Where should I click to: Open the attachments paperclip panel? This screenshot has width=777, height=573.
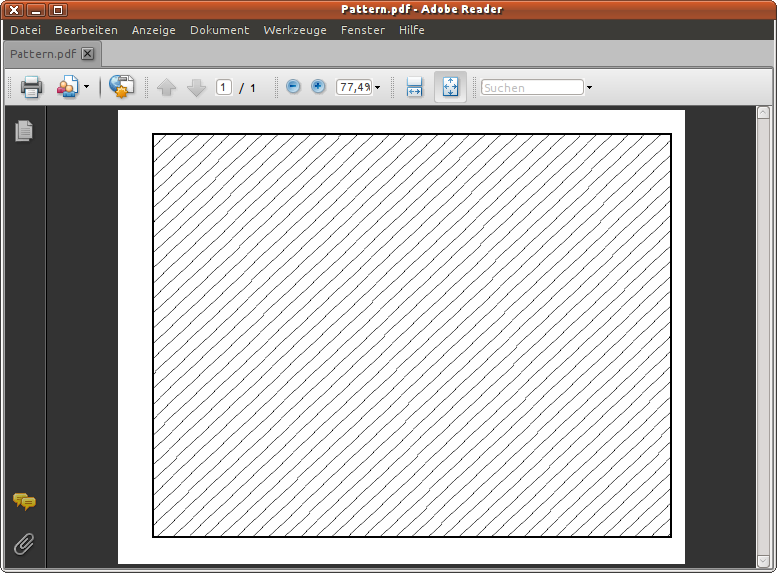point(24,544)
